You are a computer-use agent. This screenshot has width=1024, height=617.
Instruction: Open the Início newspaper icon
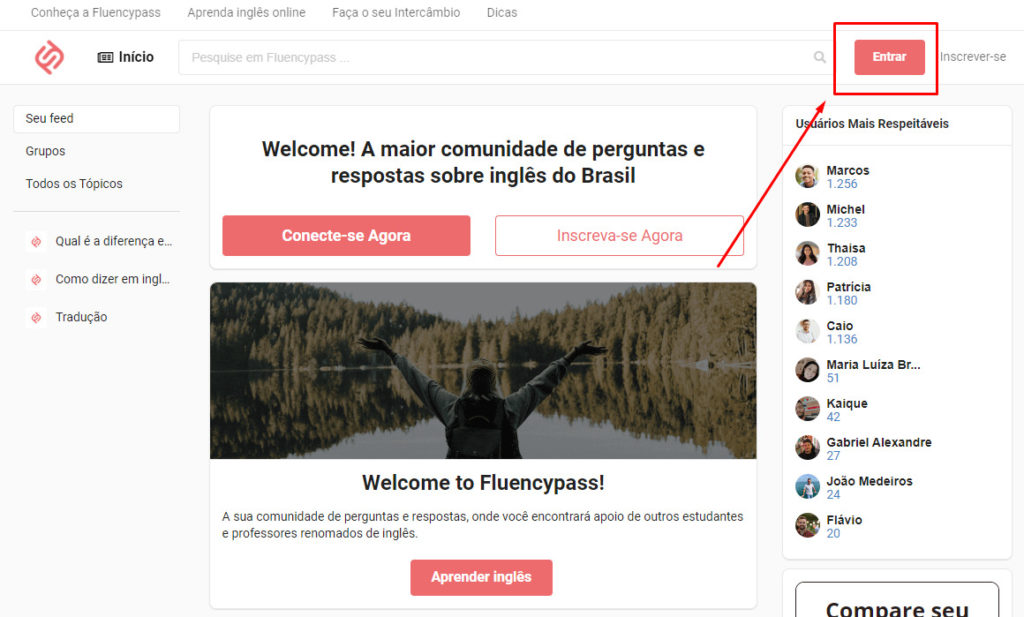pos(105,57)
